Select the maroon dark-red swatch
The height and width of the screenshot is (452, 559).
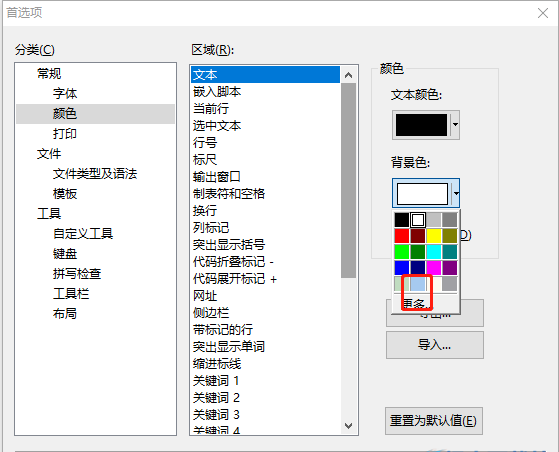point(417,236)
